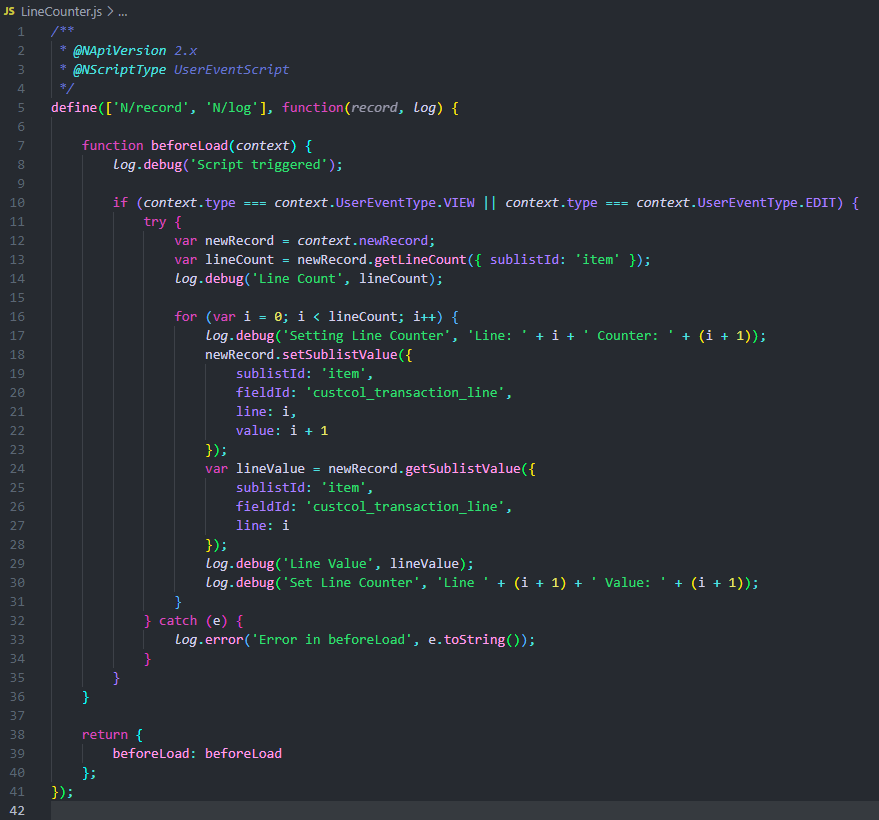879x820 pixels.
Task: Click the breadcrumb ellipsis after LineCounter.js
Action: tap(123, 12)
